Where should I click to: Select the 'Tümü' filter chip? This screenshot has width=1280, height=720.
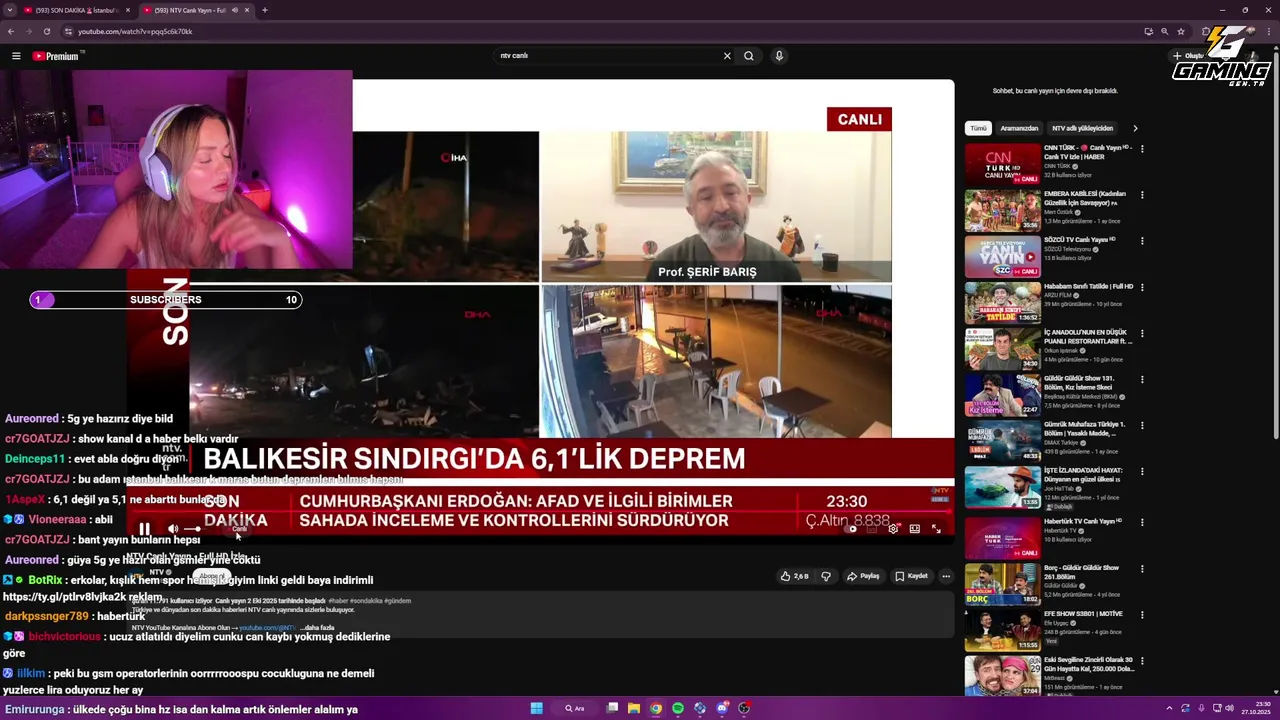coord(978,128)
